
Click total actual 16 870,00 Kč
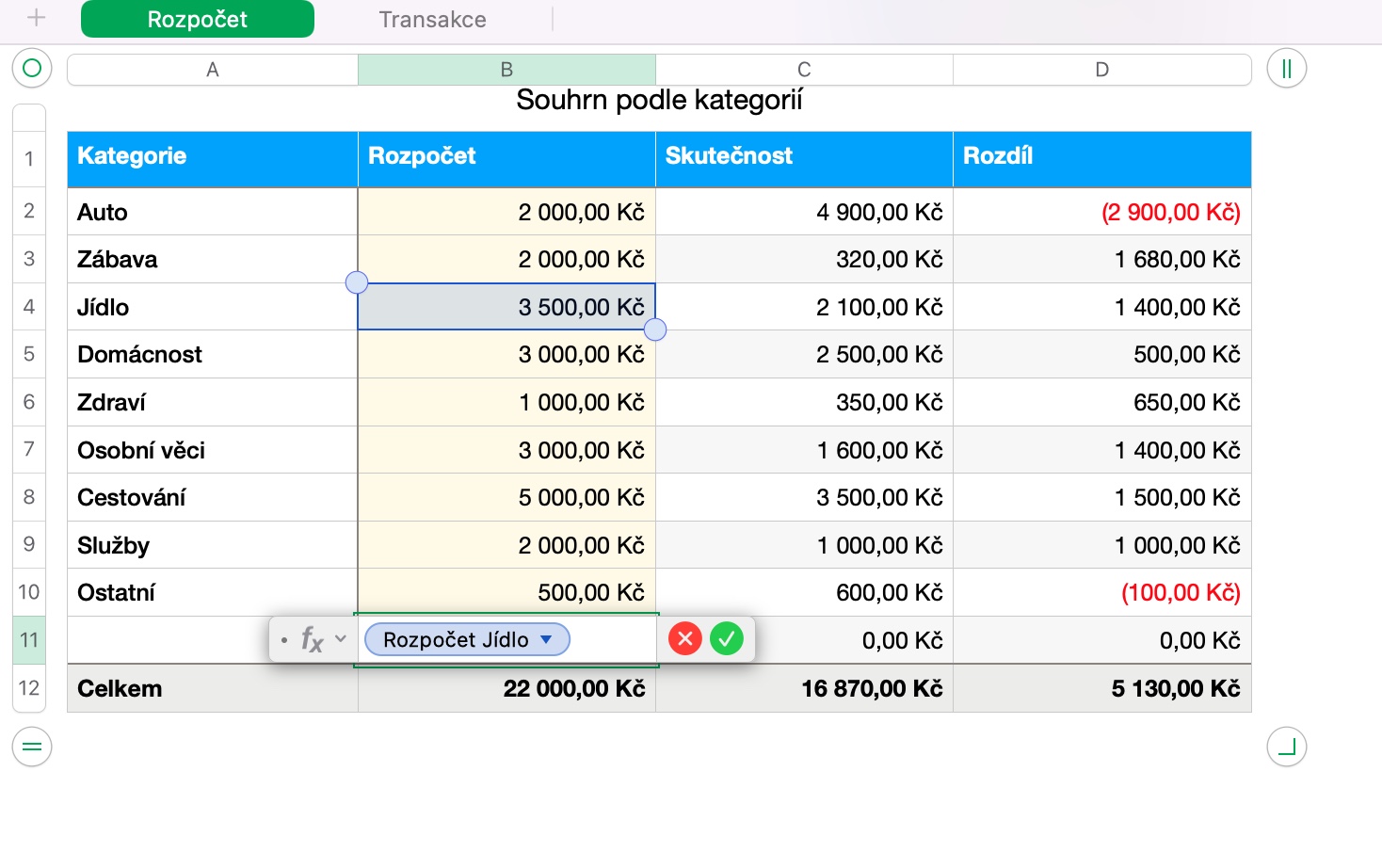click(x=804, y=688)
